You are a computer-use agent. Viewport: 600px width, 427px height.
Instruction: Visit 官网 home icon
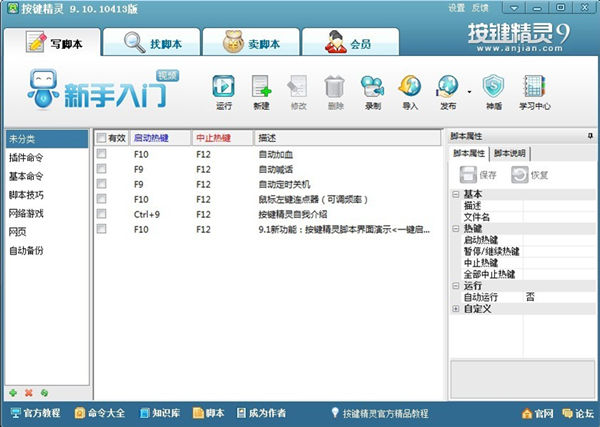coord(538,414)
